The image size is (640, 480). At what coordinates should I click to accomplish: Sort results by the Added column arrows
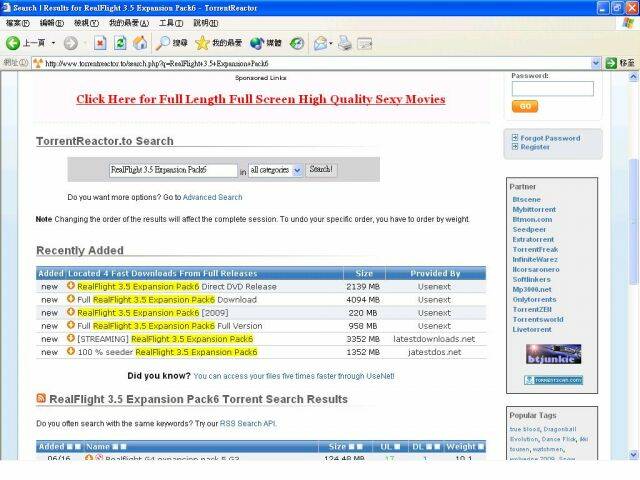73,447
